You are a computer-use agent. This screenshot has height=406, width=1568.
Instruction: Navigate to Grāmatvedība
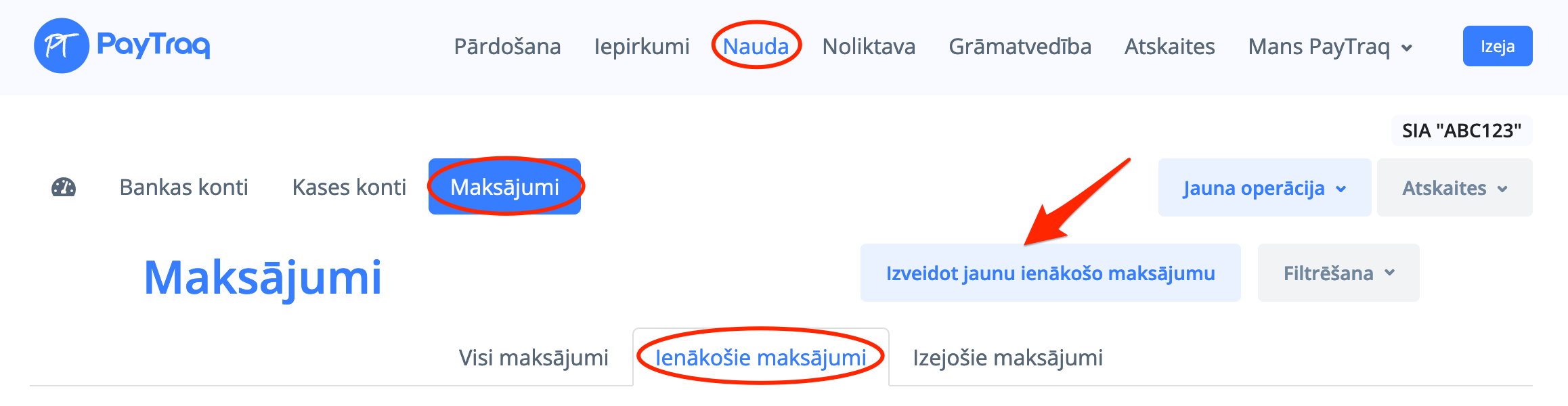click(1020, 47)
